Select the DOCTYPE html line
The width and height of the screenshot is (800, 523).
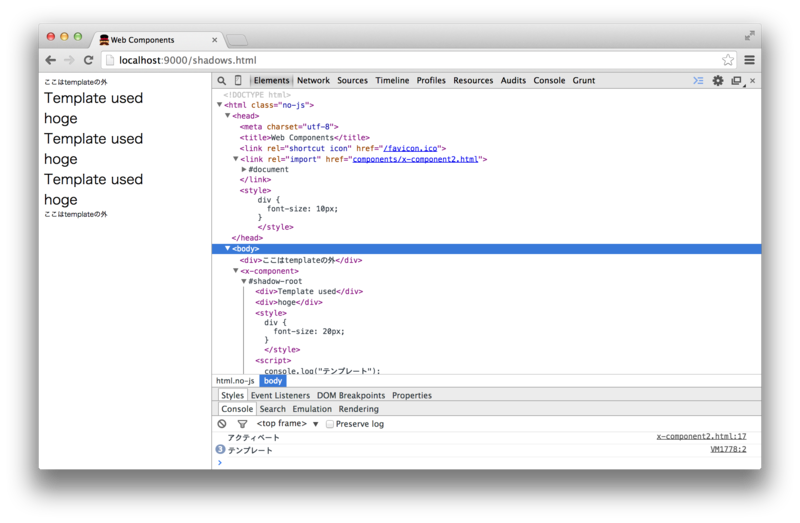click(257, 95)
